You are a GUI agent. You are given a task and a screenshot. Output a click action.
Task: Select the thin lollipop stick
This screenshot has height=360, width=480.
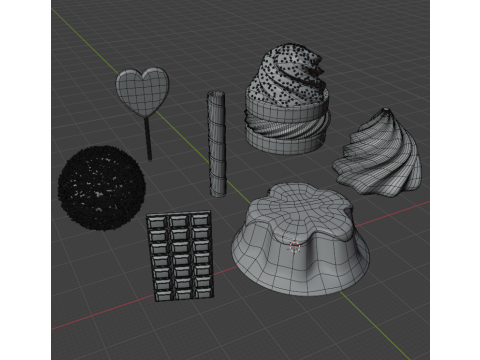(x=148, y=138)
